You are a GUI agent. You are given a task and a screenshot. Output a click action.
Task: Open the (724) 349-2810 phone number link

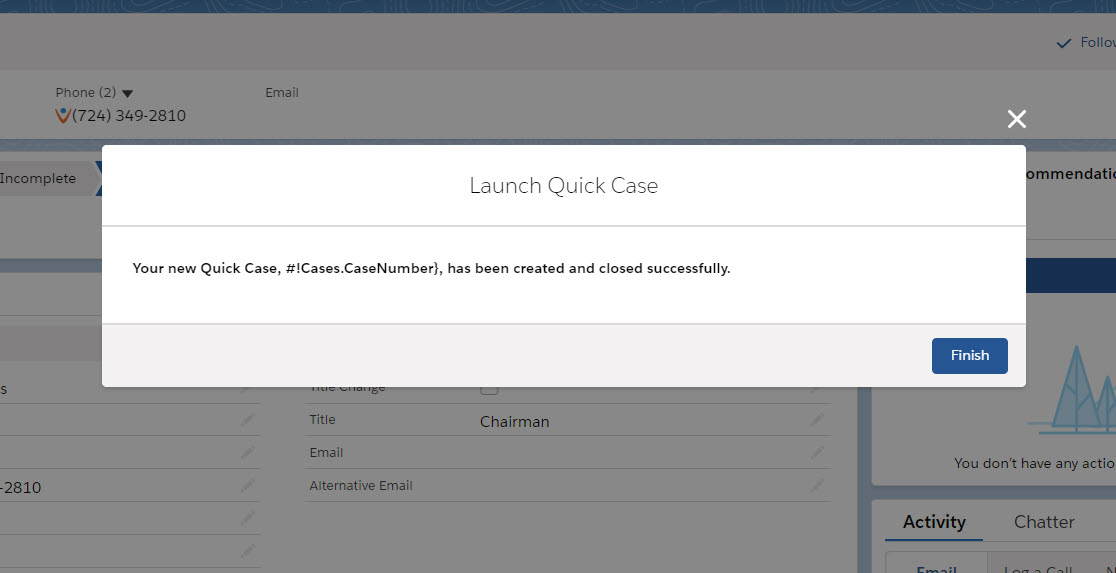(129, 116)
